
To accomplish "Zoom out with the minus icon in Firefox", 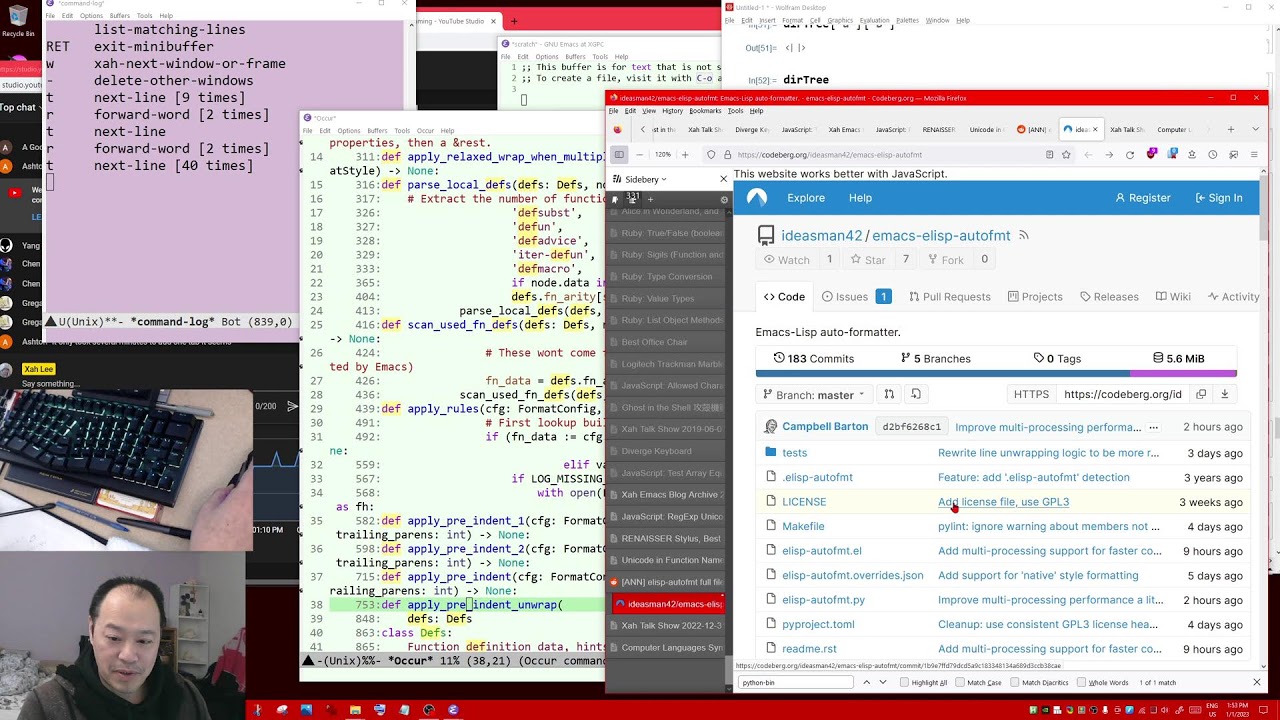I will tap(640, 154).
